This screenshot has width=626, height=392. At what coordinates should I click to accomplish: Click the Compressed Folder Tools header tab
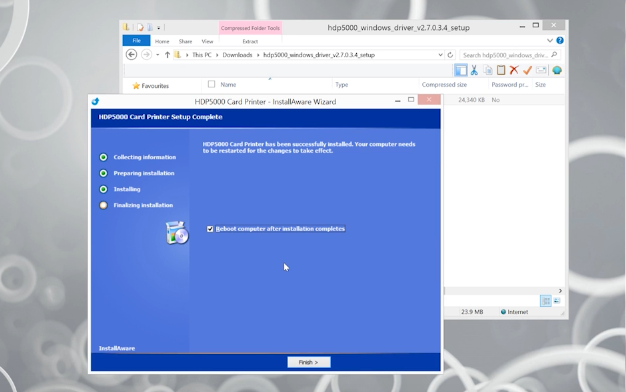point(250,28)
